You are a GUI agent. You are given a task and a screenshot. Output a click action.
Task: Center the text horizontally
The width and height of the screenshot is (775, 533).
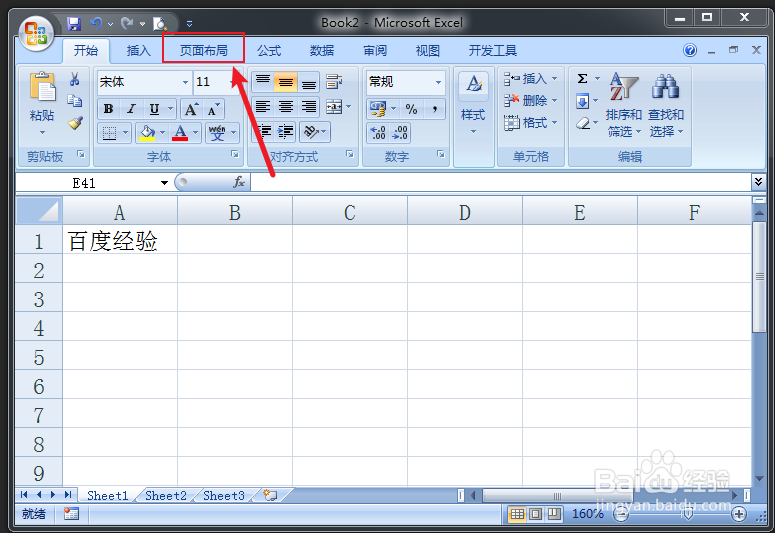(286, 107)
